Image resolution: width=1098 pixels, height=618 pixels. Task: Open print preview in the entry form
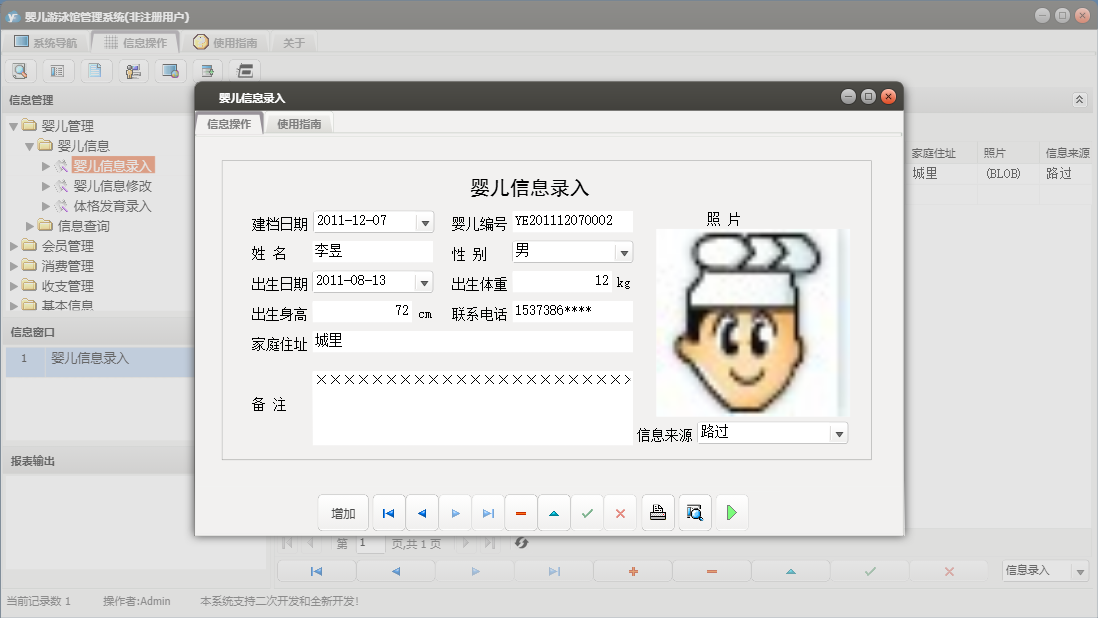694,512
